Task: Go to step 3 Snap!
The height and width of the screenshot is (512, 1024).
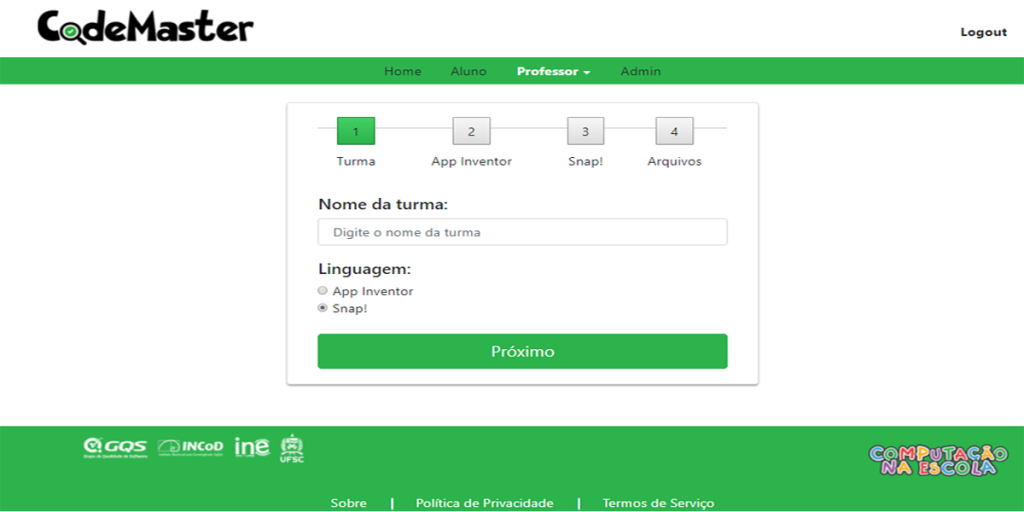Action: pos(585,131)
